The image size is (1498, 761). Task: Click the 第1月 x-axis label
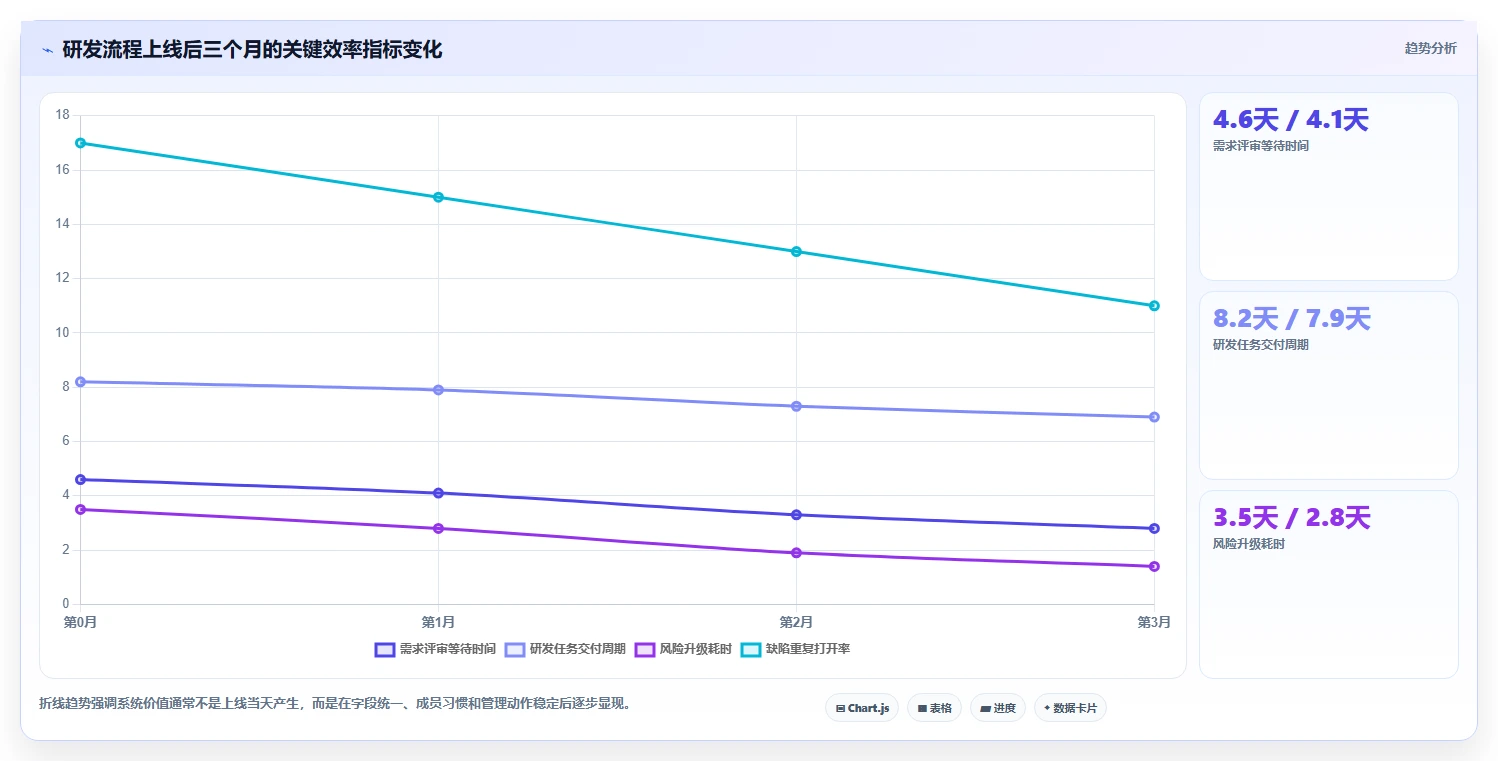tap(438, 622)
